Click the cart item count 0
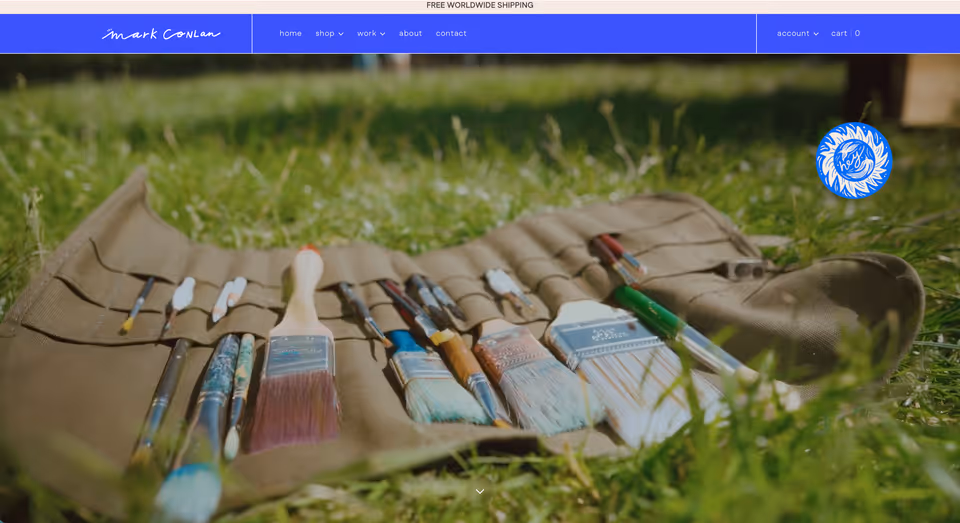The height and width of the screenshot is (523, 960). pos(857,34)
